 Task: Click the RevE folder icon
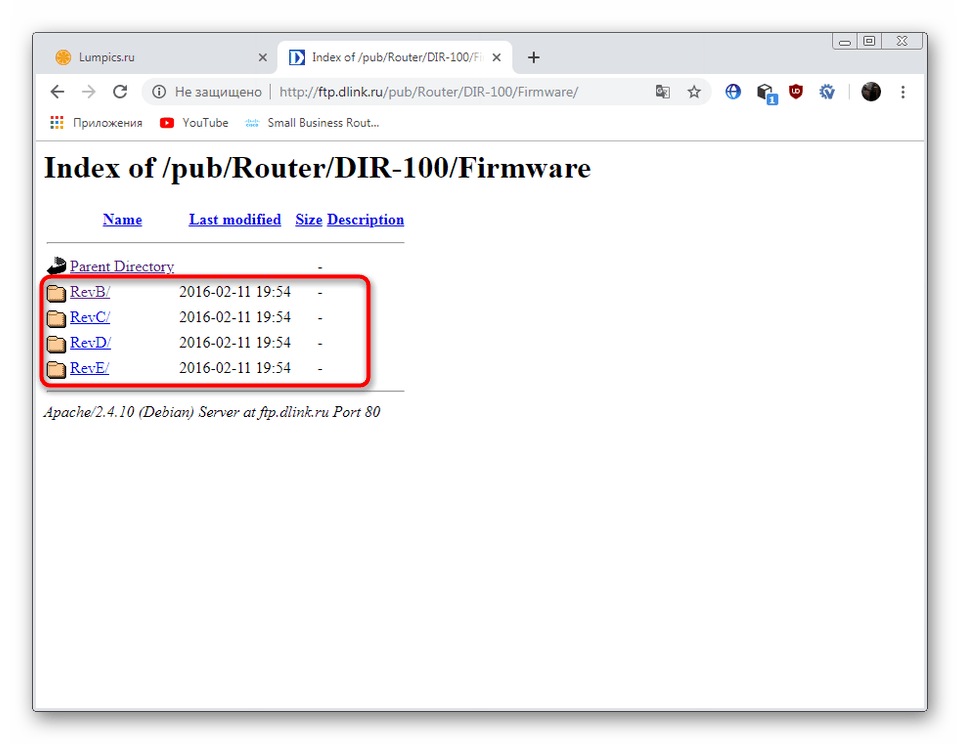pyautogui.click(x=56, y=369)
